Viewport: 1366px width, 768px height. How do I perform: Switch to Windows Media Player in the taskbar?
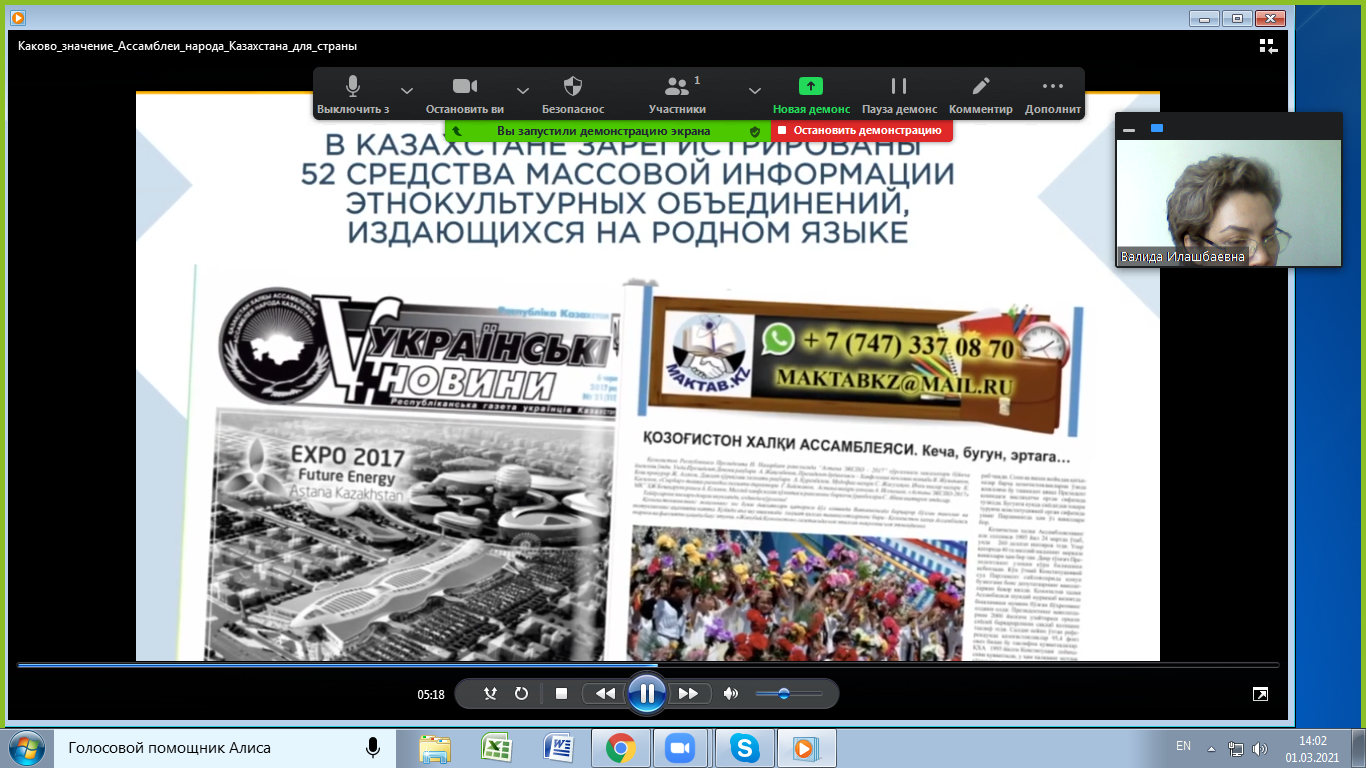(x=804, y=748)
